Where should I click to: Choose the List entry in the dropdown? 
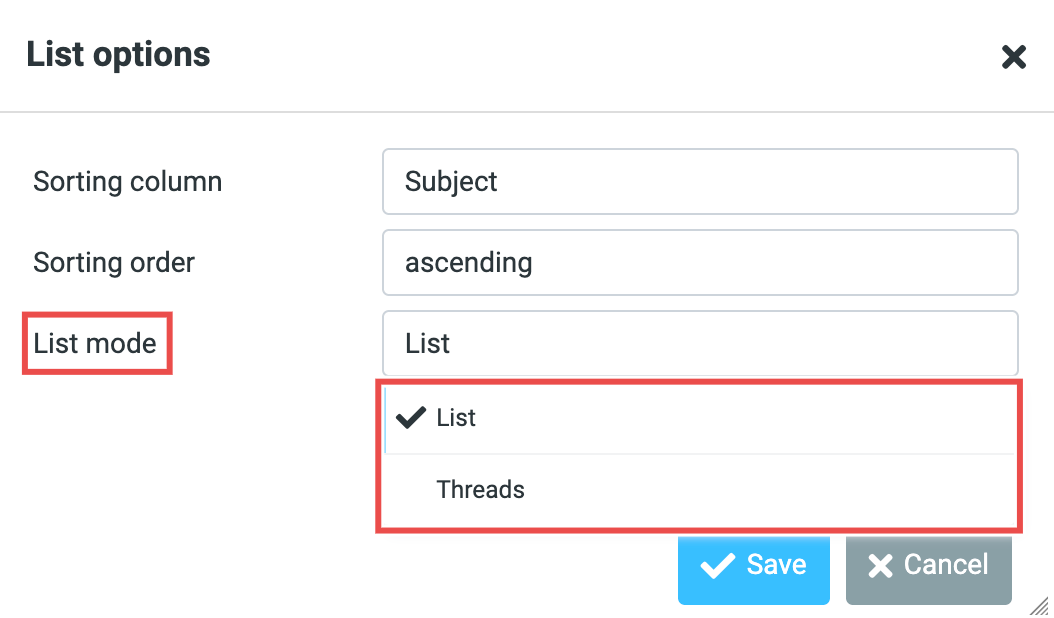(x=457, y=418)
